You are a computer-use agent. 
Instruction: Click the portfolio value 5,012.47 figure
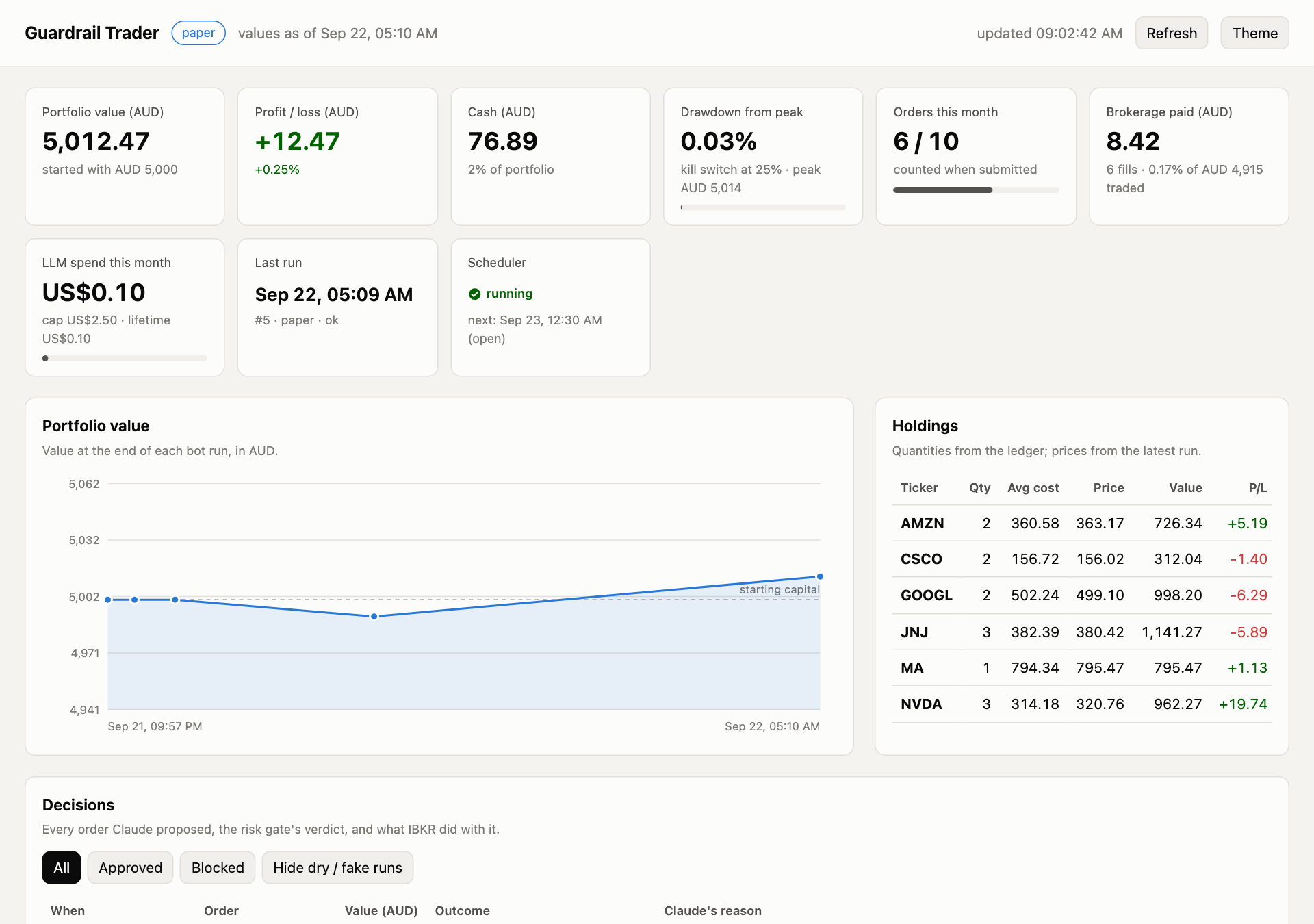(x=96, y=142)
